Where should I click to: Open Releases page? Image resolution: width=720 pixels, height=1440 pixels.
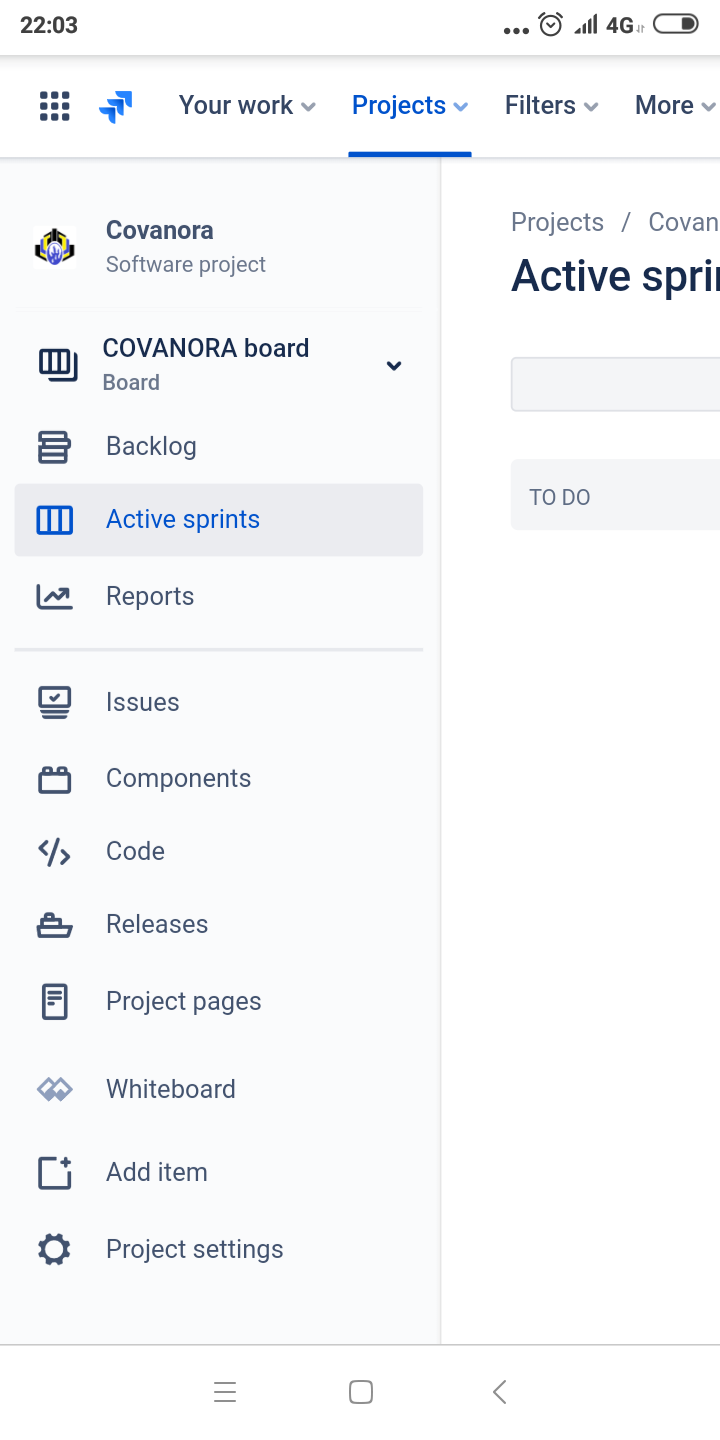[x=157, y=924]
